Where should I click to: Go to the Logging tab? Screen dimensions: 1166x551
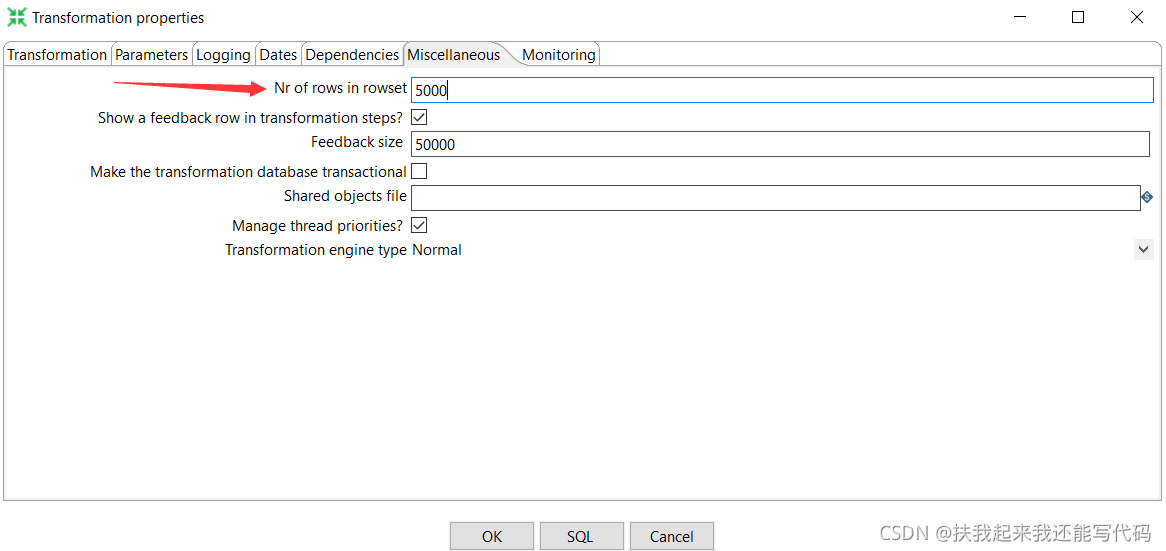point(223,54)
